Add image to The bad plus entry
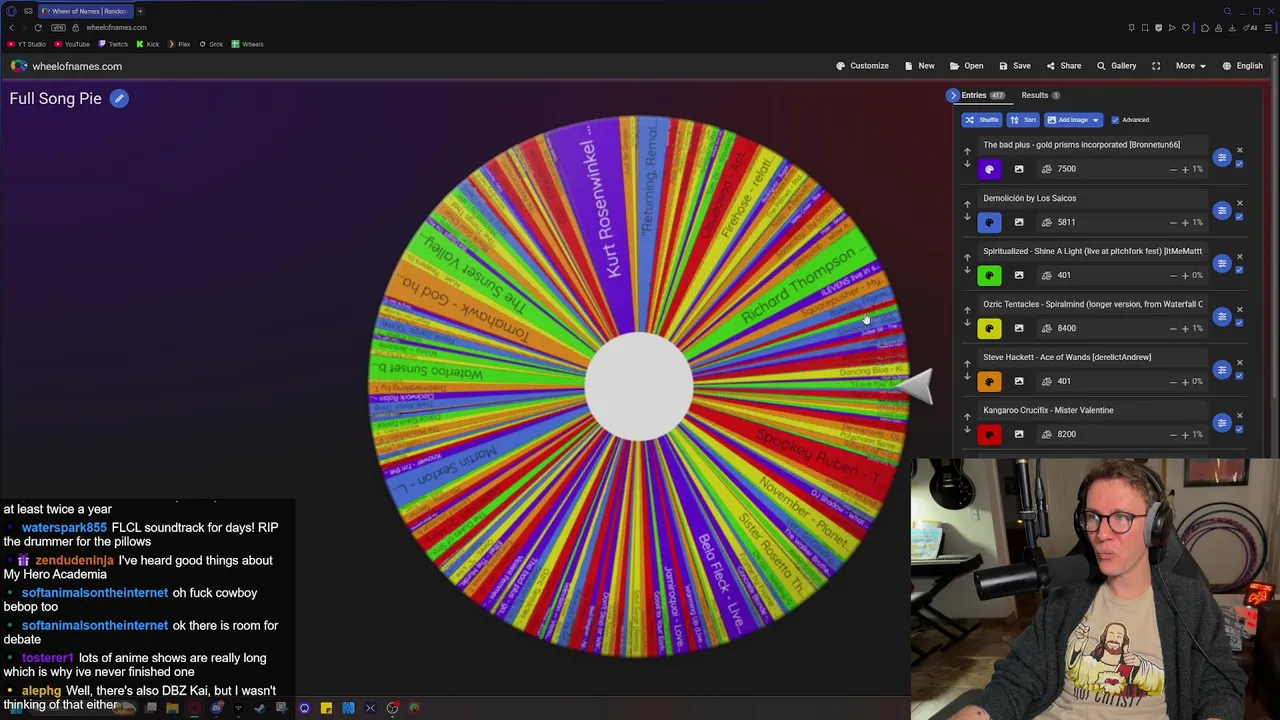 1019,169
